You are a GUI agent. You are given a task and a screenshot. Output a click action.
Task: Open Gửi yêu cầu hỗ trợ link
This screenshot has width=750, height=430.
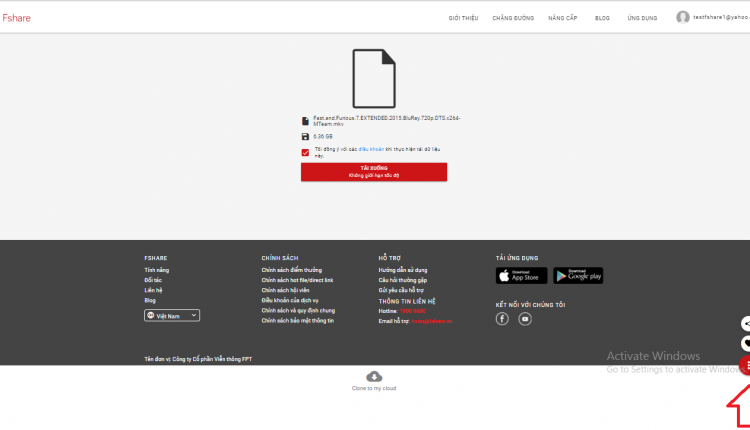point(401,290)
